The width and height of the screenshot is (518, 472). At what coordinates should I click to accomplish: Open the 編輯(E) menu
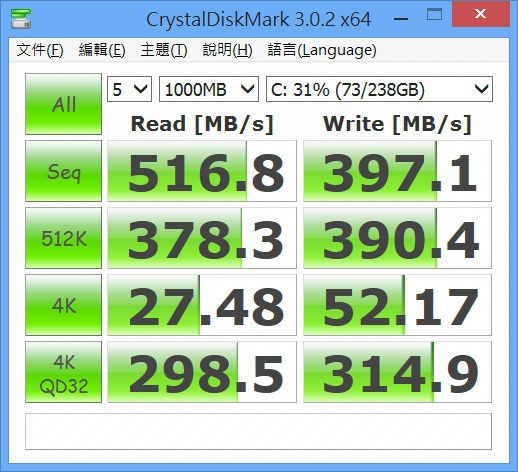click(x=102, y=50)
